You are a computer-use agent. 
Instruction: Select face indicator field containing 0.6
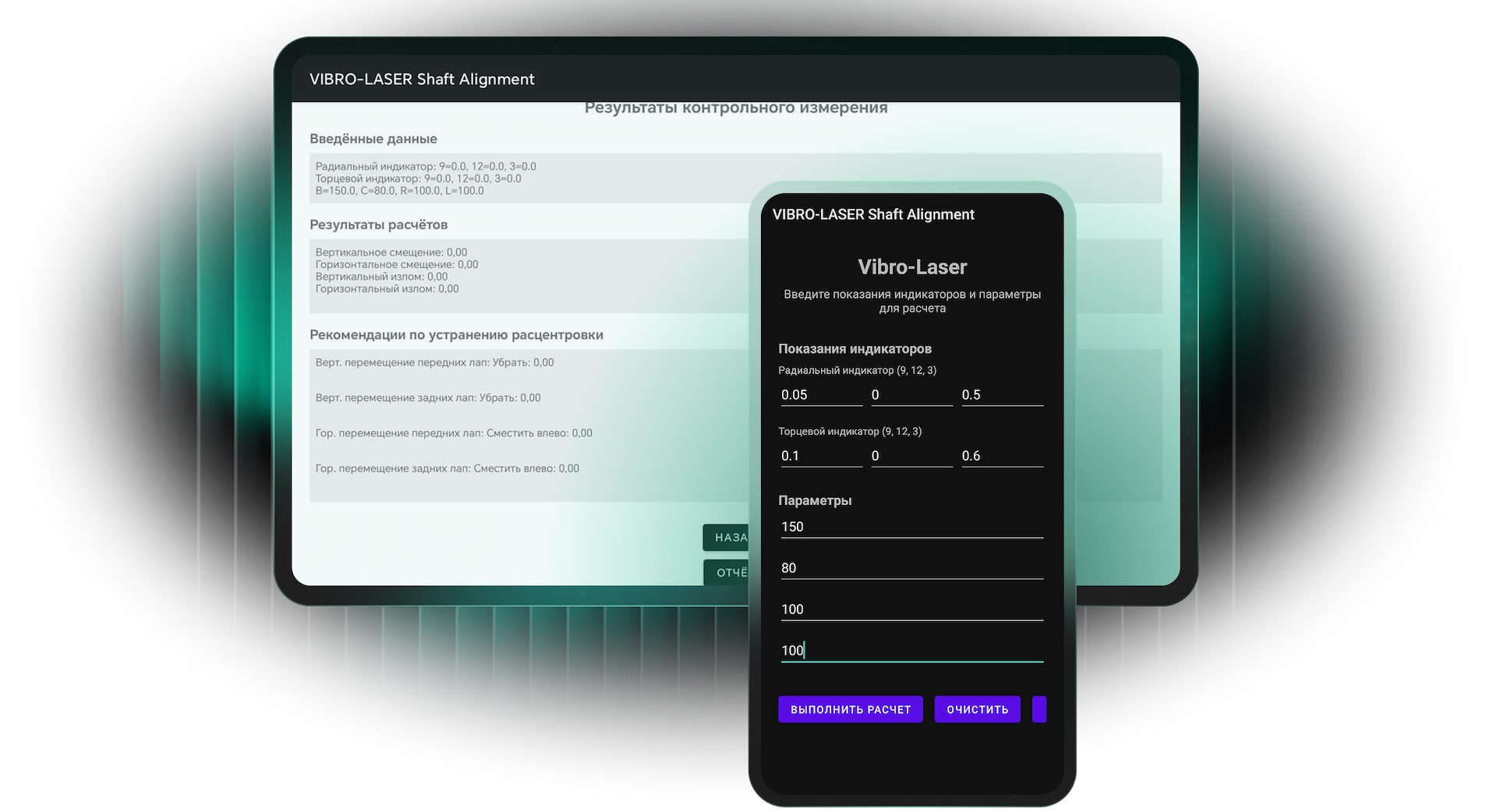[1002, 456]
